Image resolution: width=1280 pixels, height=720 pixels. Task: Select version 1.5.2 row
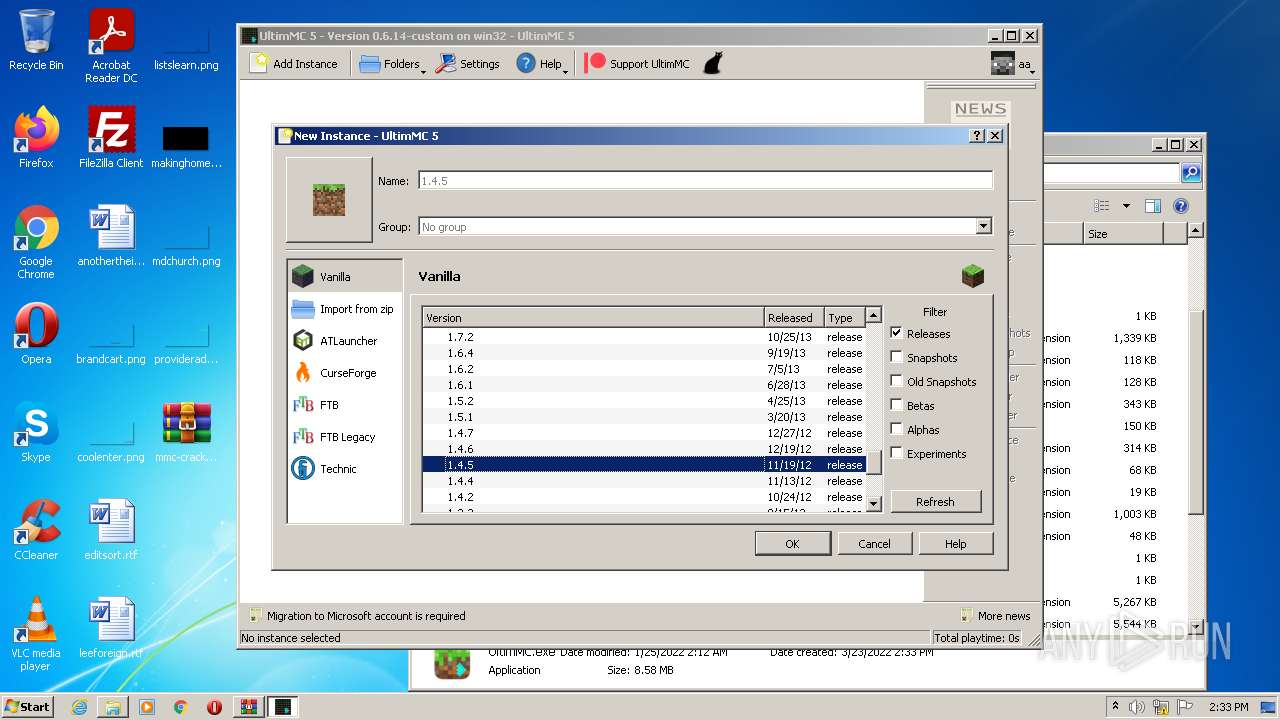point(644,401)
